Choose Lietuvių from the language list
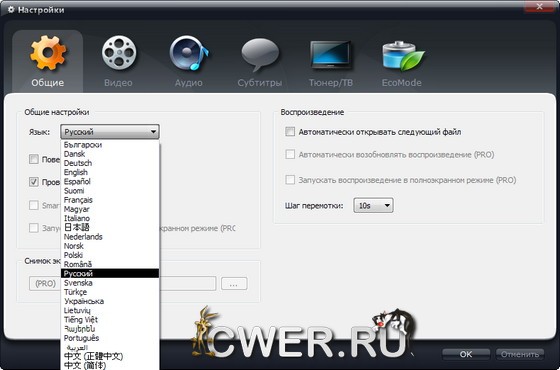 (x=110, y=310)
